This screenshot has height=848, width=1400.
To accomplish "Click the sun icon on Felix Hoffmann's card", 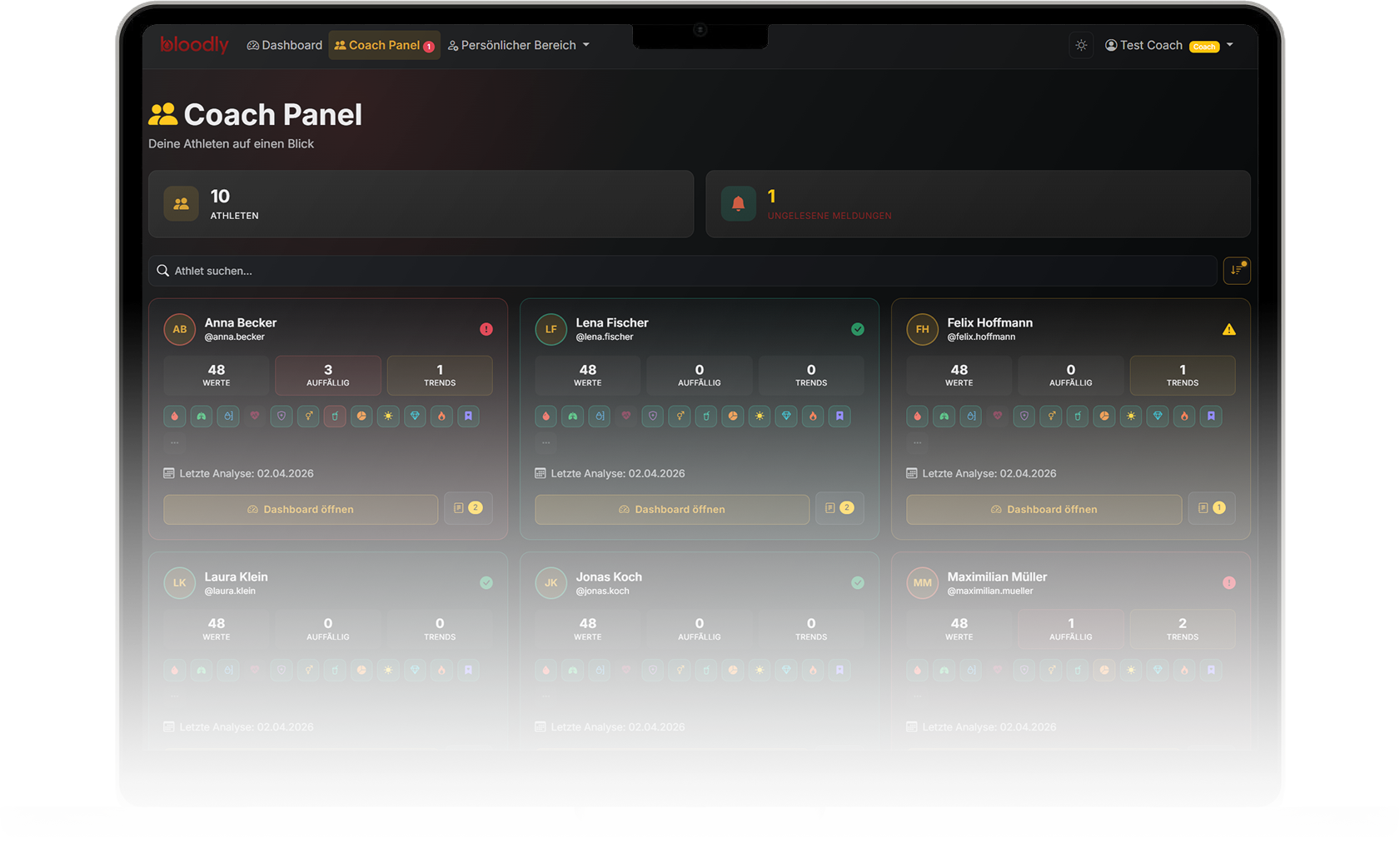I will coord(1131,416).
